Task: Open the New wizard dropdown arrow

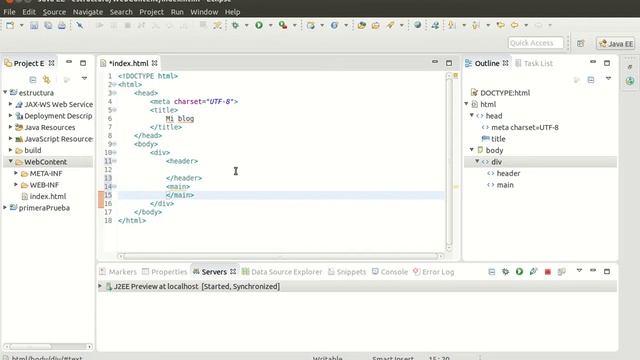Action: click(22, 25)
